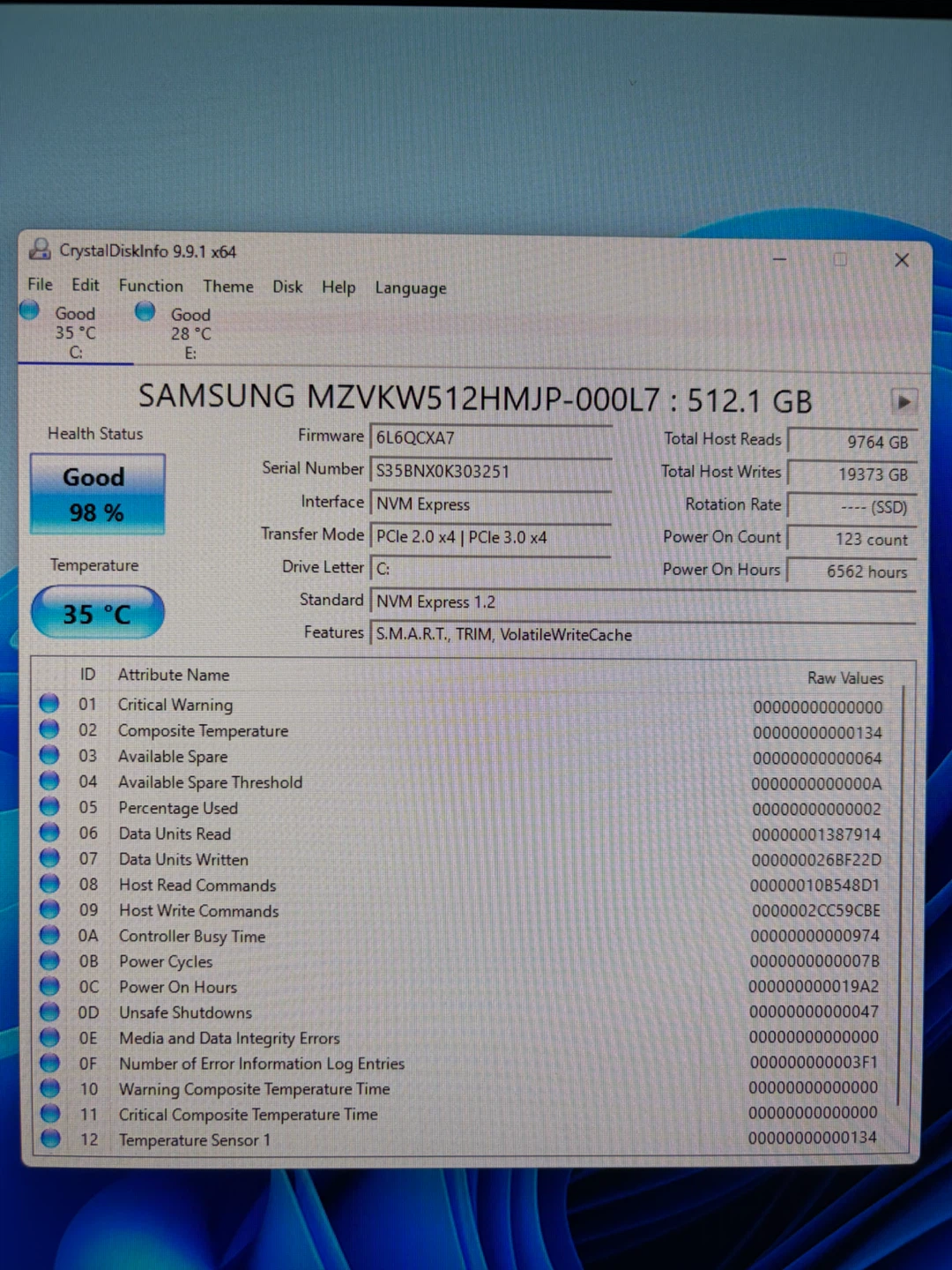Click raw value 000000000019A2 of Power On Hours

tap(814, 986)
